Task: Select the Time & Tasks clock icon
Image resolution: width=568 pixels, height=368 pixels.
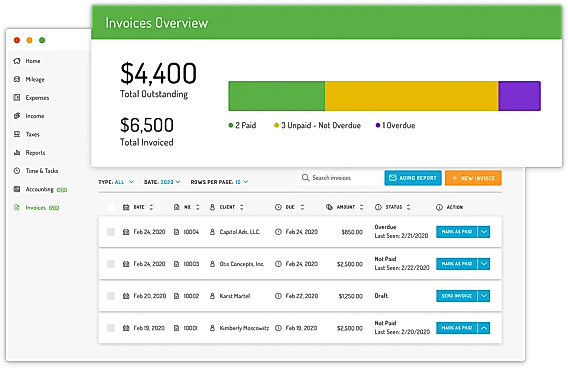Action: (17, 171)
